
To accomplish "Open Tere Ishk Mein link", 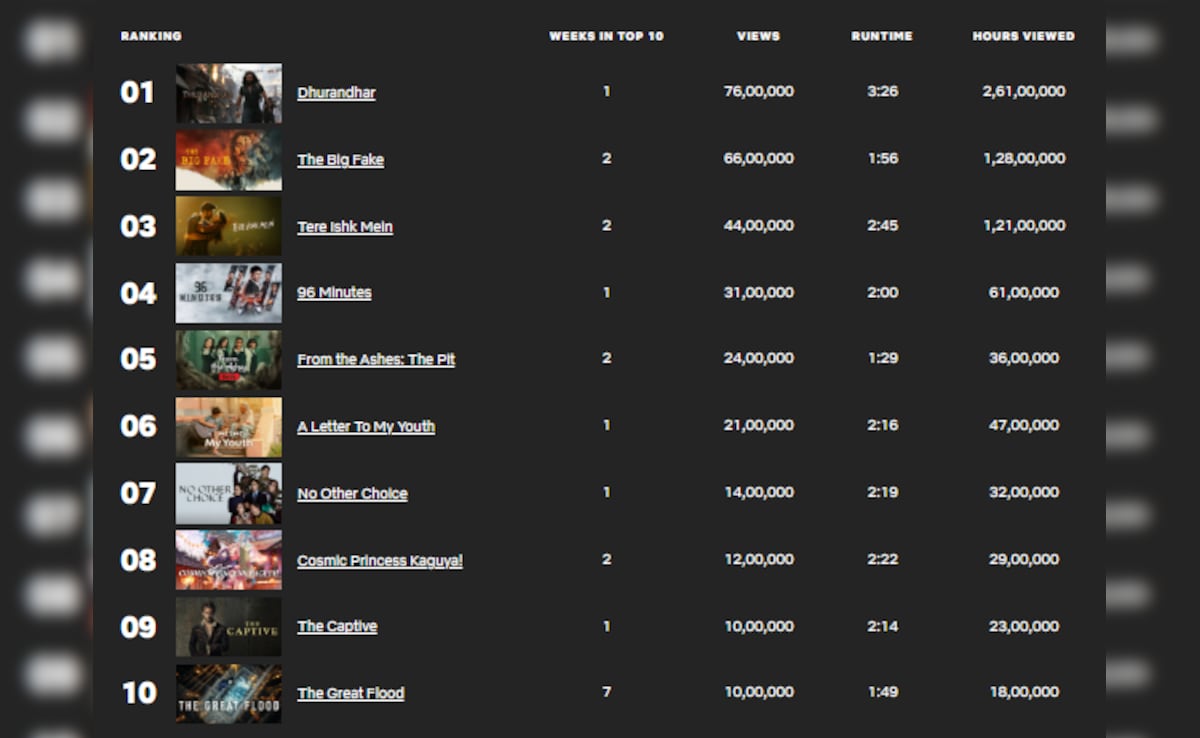I will coord(344,227).
